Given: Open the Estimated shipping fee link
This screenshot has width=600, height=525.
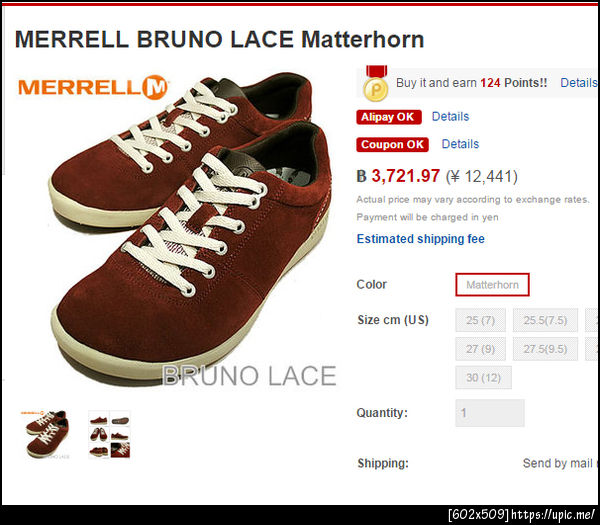Looking at the screenshot, I should coord(421,239).
